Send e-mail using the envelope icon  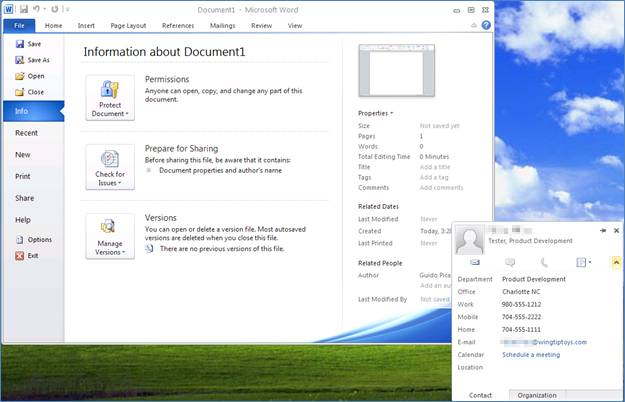tap(475, 262)
